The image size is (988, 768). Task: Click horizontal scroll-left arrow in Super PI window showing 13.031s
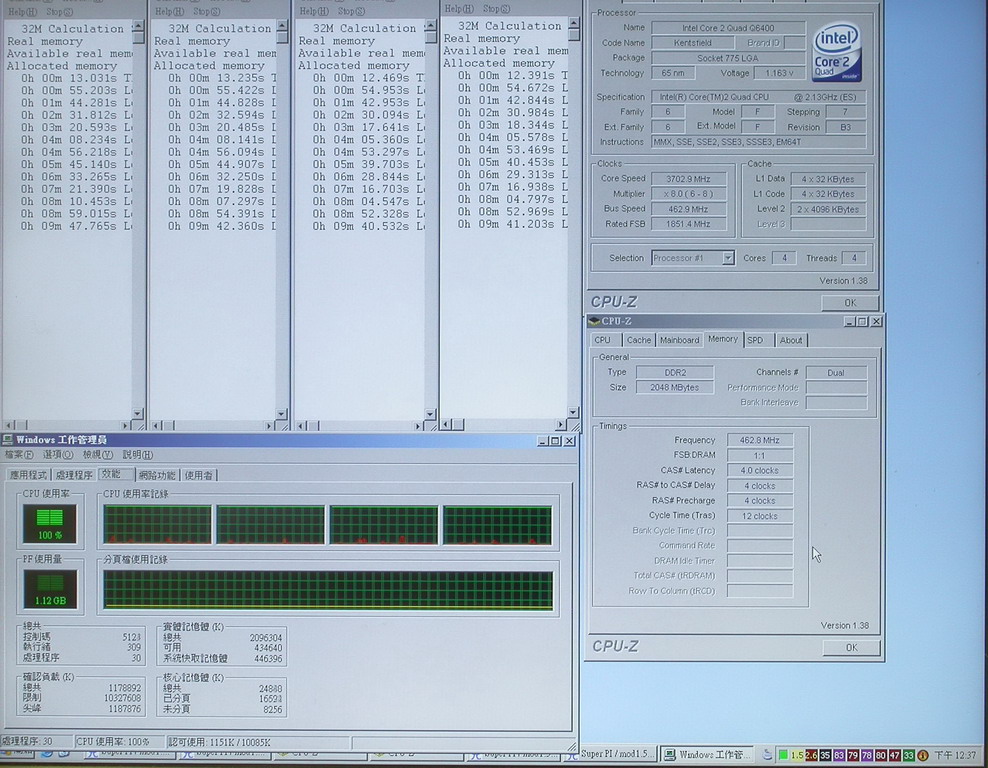click(9, 425)
